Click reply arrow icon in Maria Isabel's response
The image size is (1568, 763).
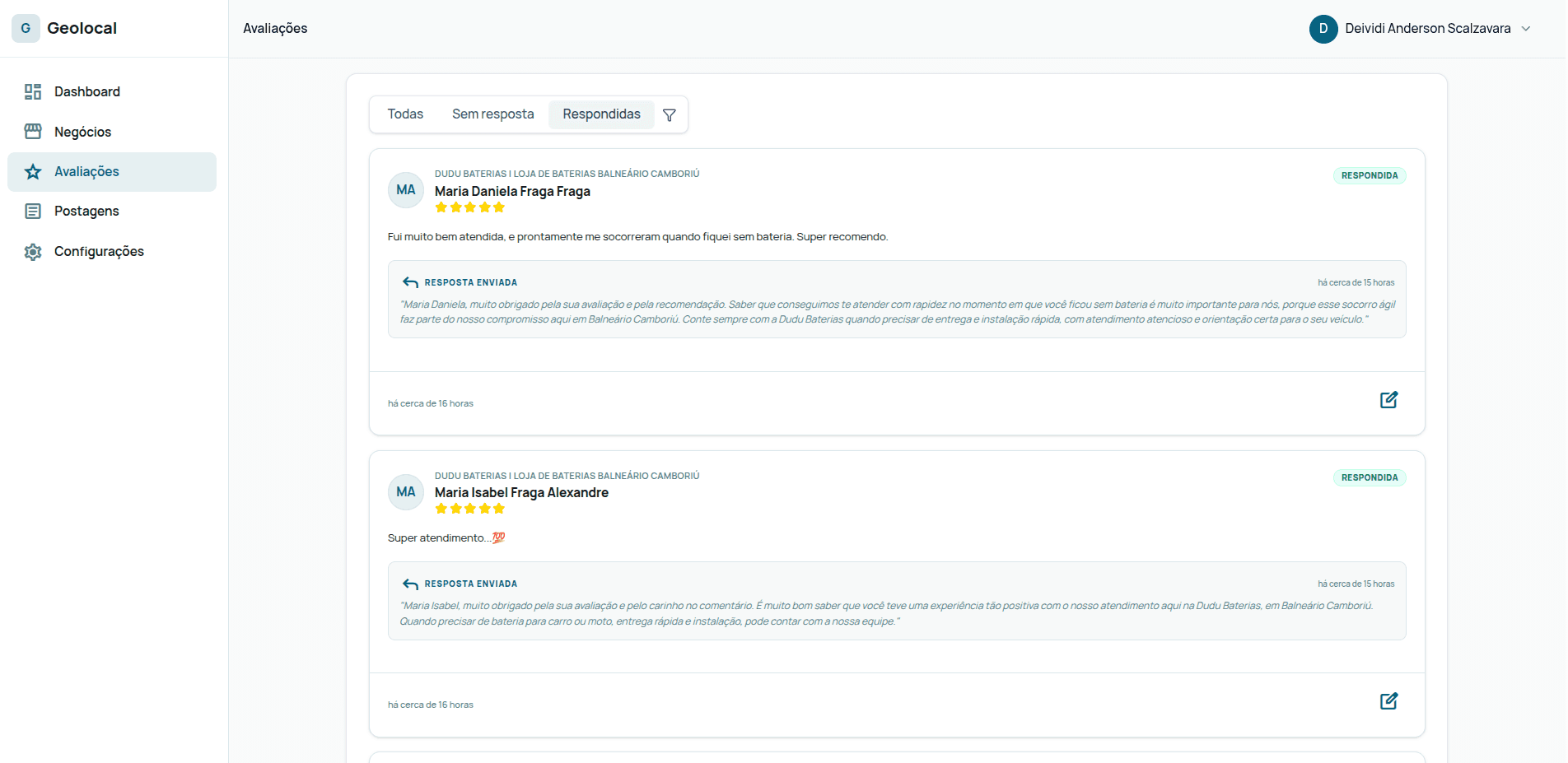click(x=410, y=584)
